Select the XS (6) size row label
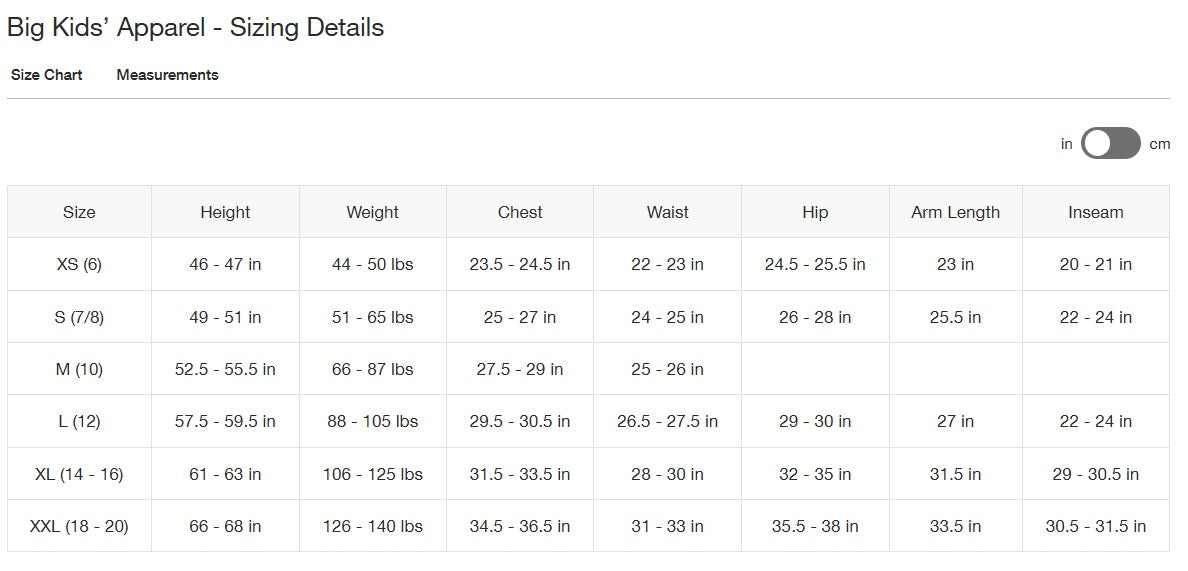 coord(79,265)
